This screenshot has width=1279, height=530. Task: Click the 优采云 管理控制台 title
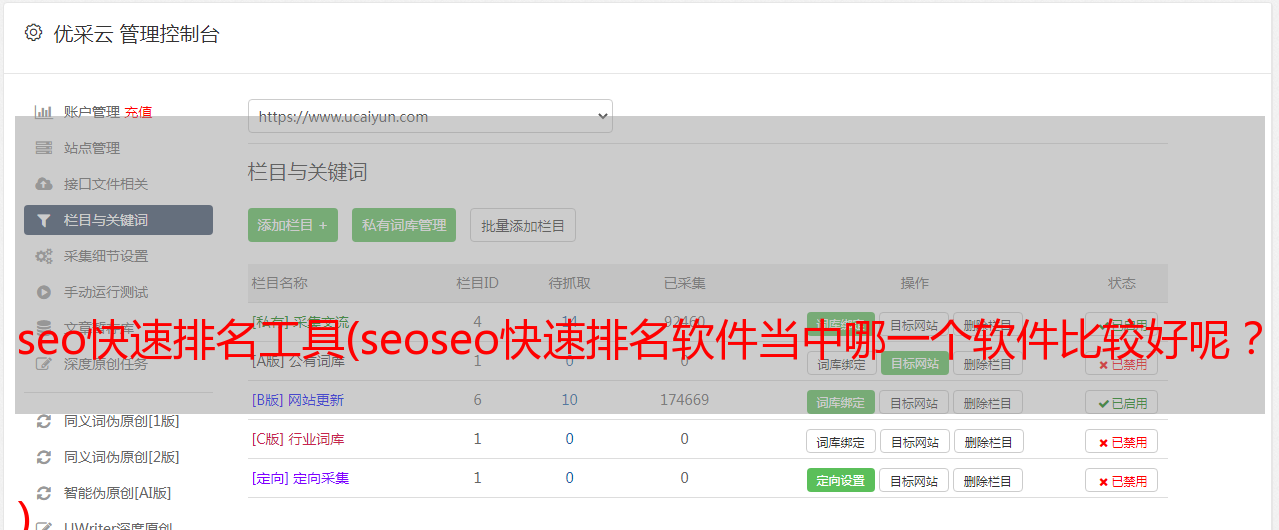pyautogui.click(x=136, y=34)
